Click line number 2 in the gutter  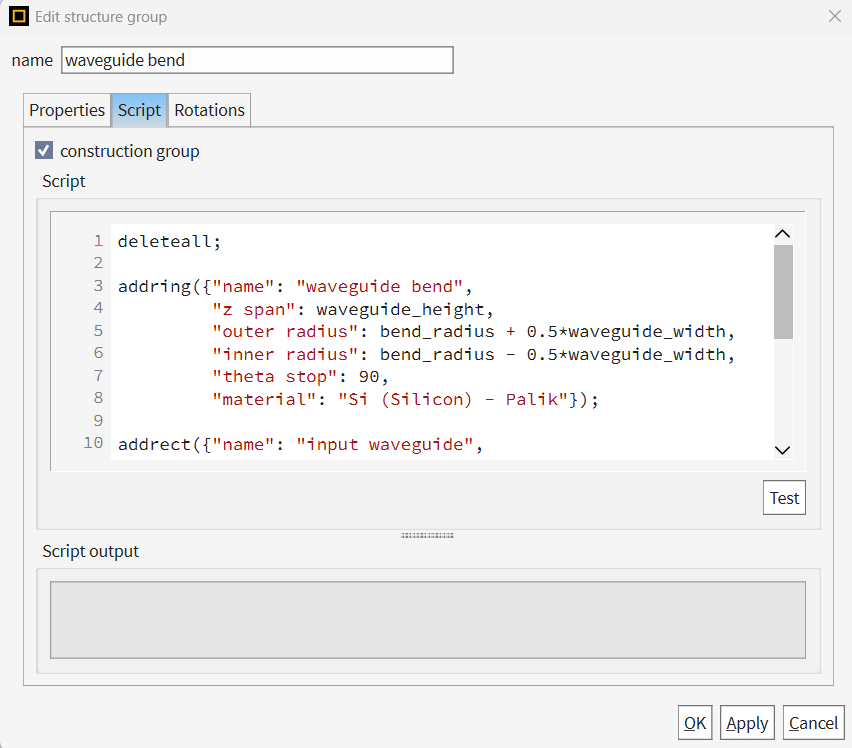point(98,263)
